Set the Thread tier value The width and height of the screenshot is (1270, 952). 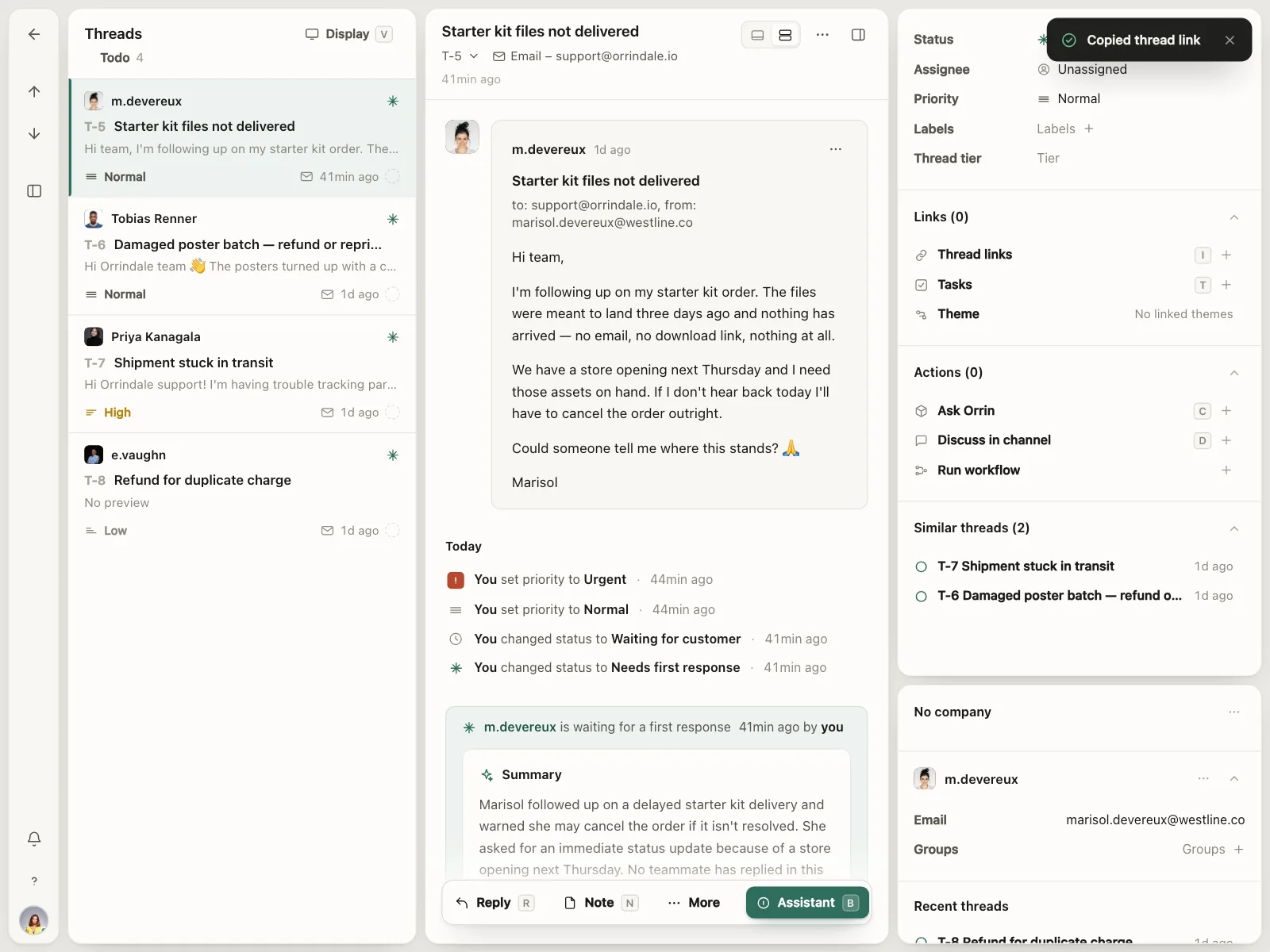[1048, 158]
